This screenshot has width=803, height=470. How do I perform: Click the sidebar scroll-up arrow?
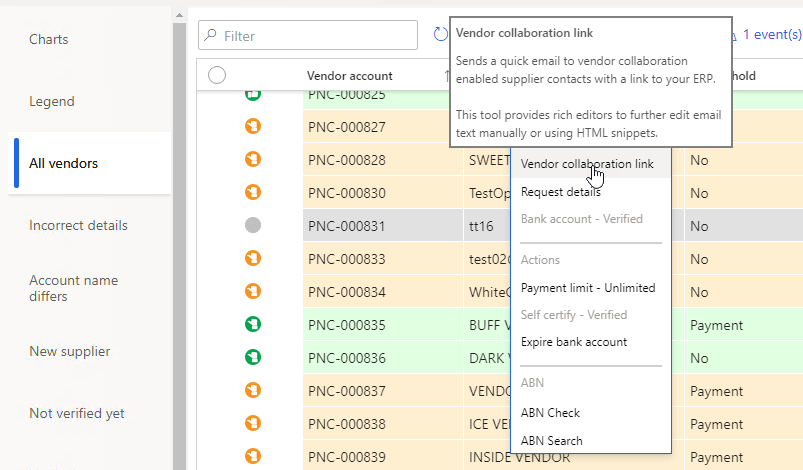(179, 15)
